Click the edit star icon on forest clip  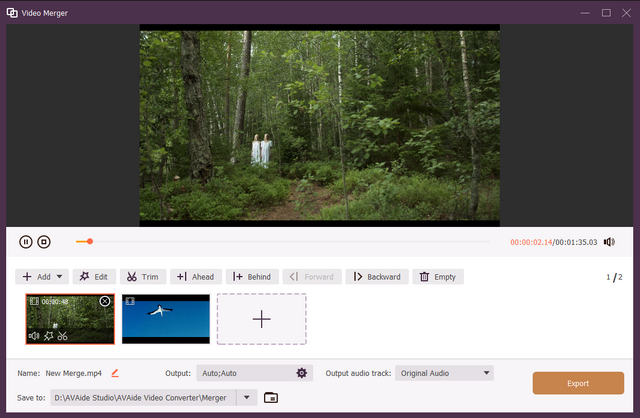48,336
